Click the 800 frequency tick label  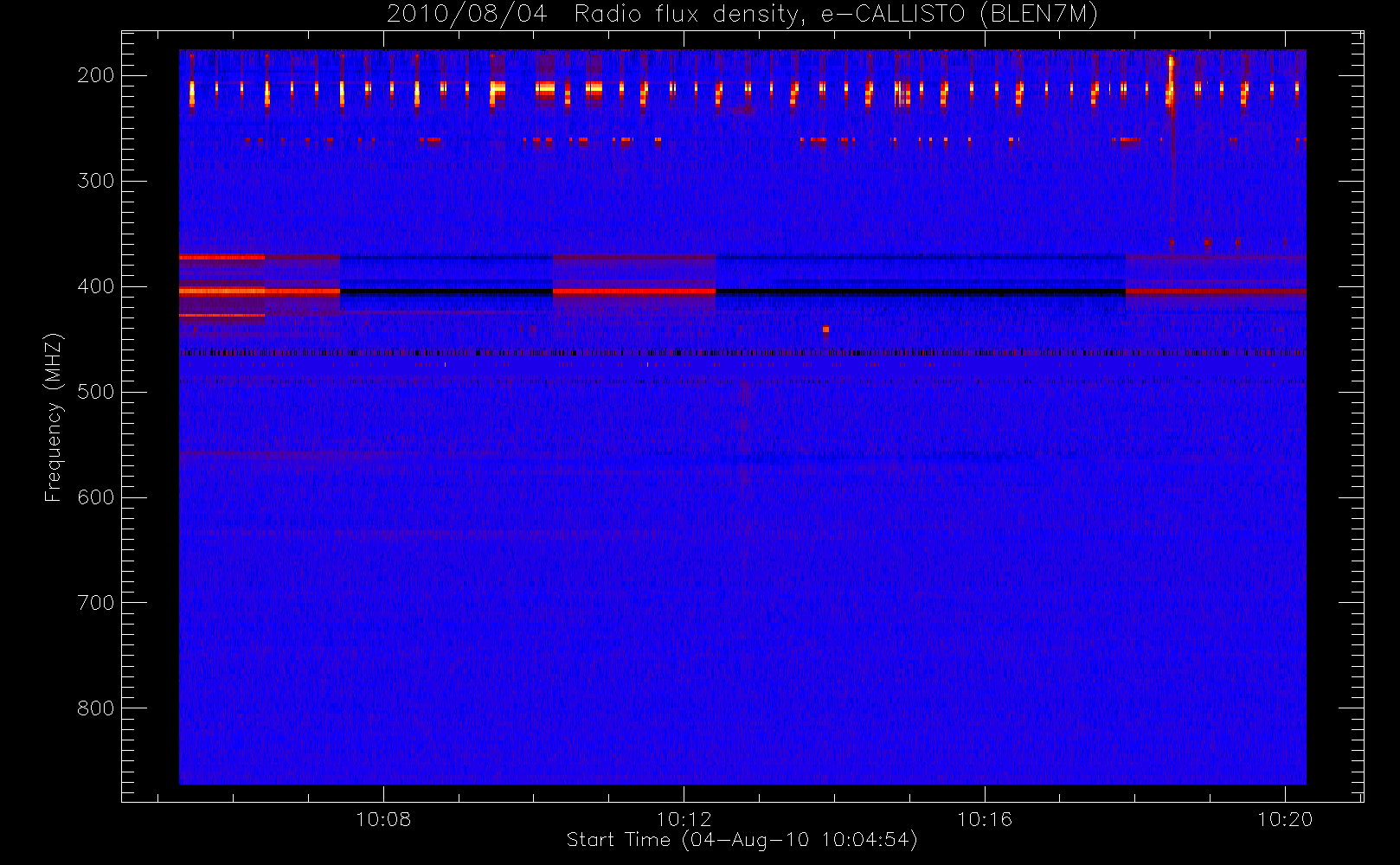[96, 708]
